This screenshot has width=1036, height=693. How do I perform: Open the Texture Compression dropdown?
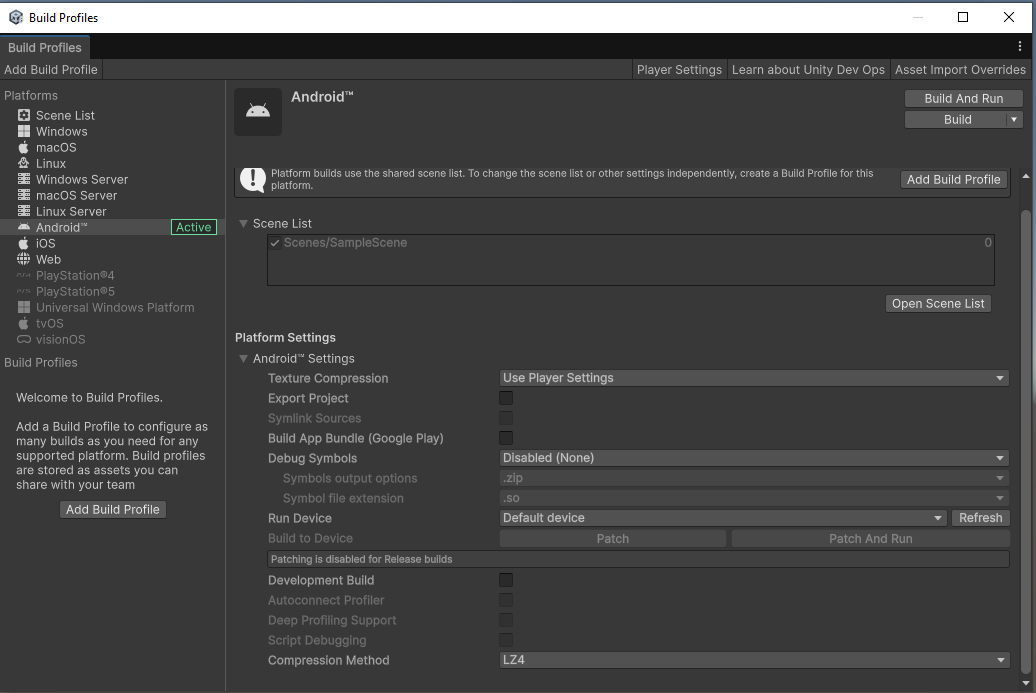pos(754,378)
